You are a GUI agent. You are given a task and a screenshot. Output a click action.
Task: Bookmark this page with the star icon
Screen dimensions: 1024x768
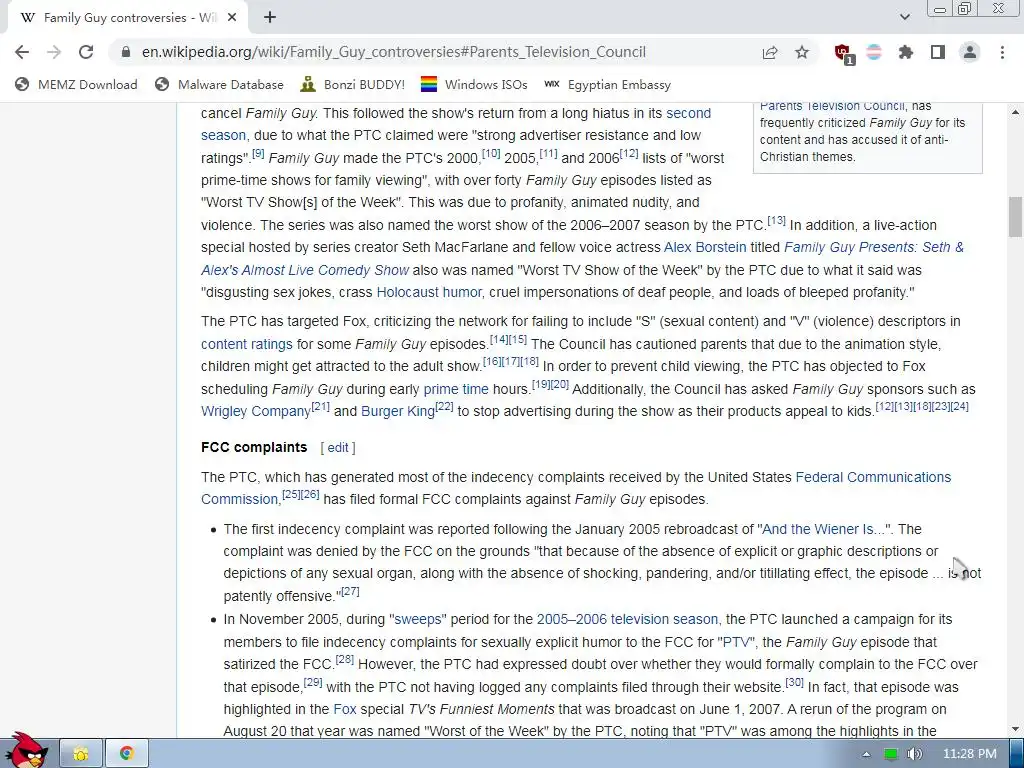[x=802, y=52]
